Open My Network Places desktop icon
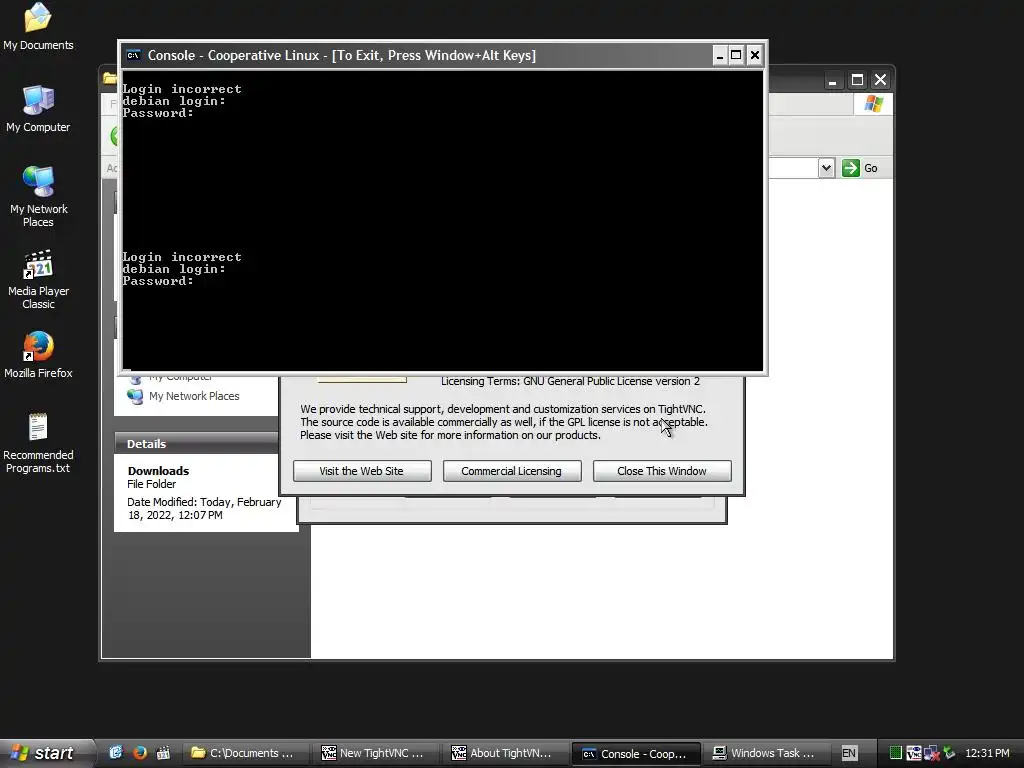Viewport: 1024px width, 768px height. pyautogui.click(x=38, y=196)
